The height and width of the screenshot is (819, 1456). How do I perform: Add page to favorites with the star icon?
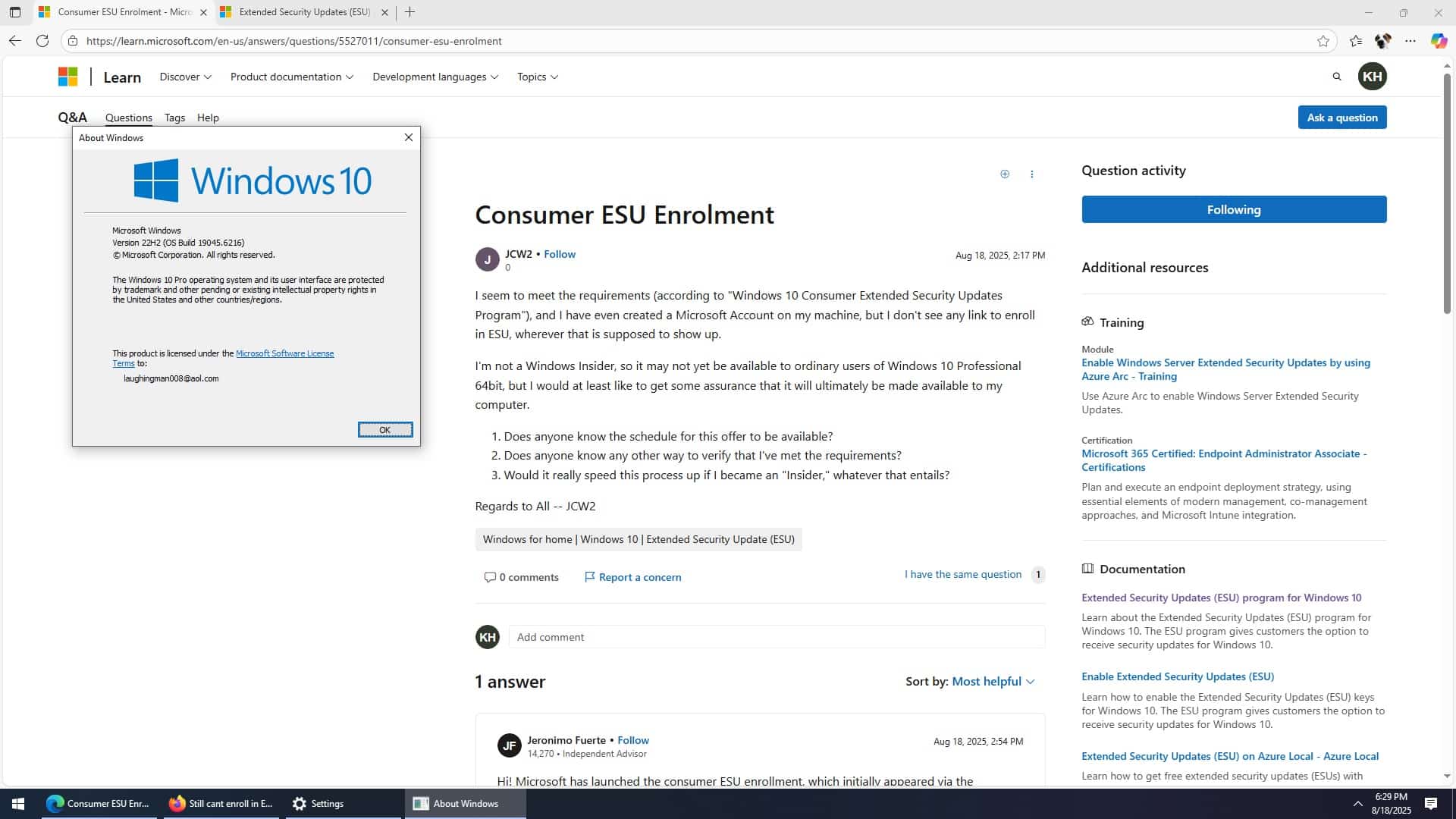[1323, 41]
